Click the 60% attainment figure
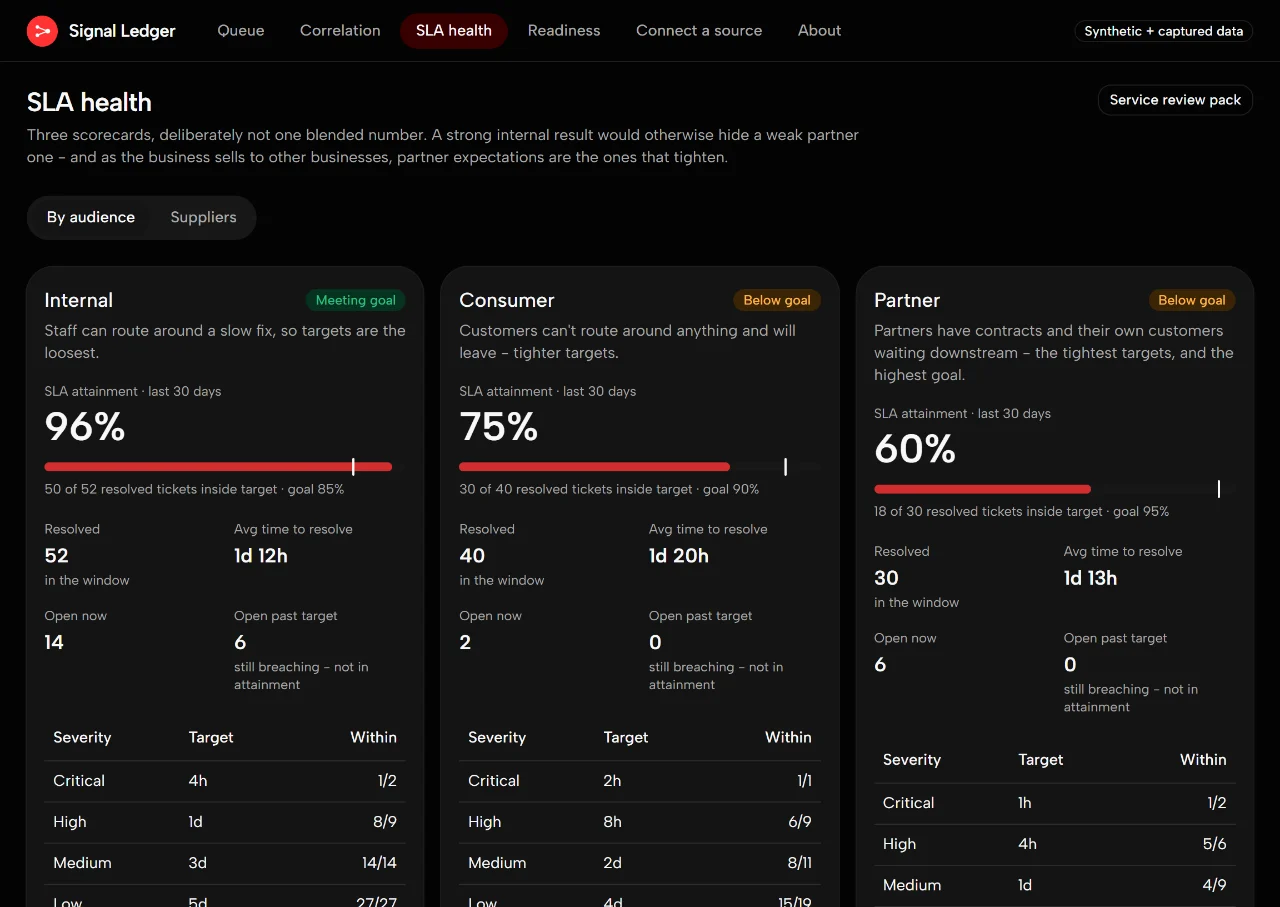The height and width of the screenshot is (907, 1280). (x=915, y=449)
